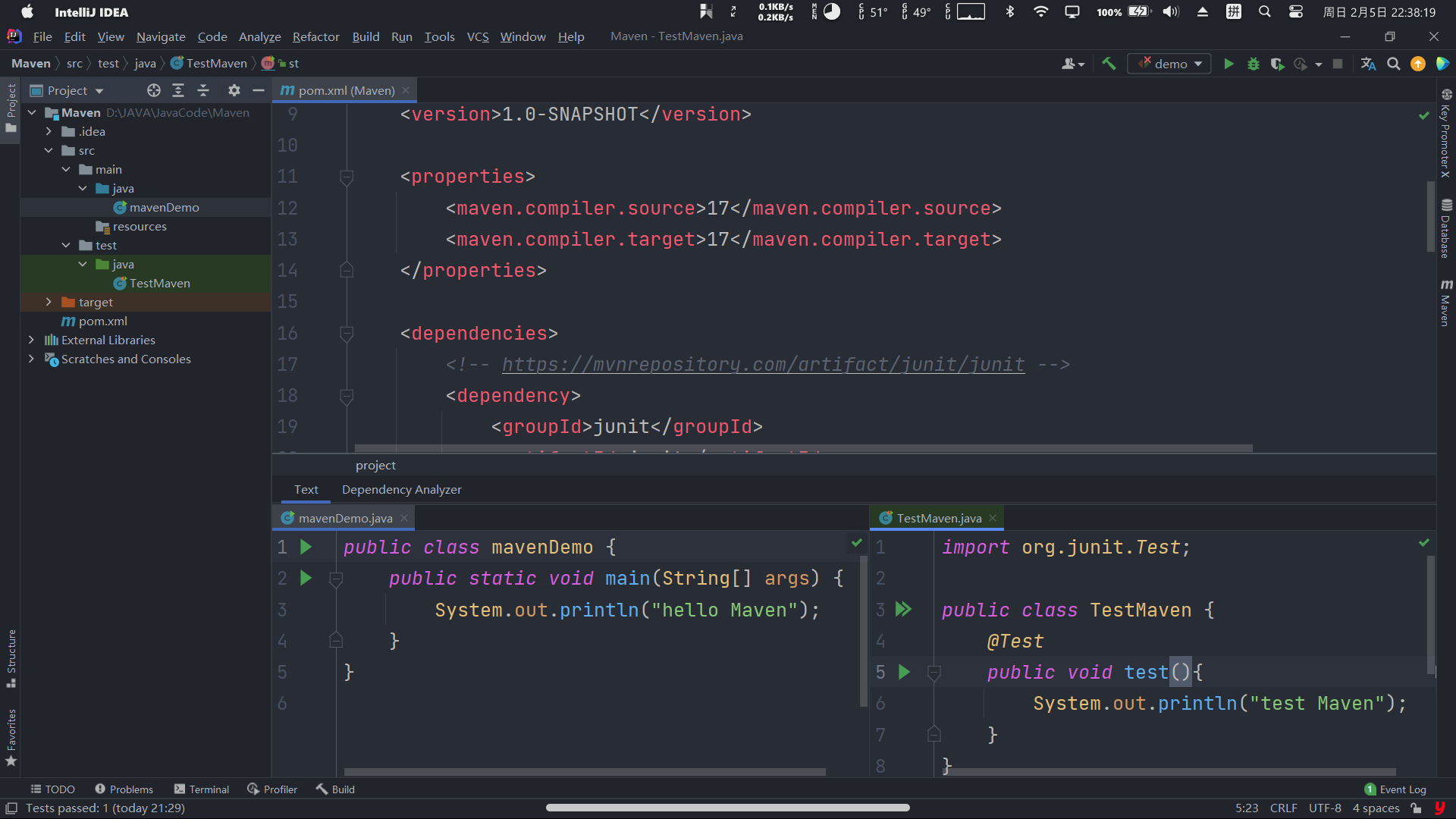Click the Debug bug icon
This screenshot has height=819, width=1456.
(1253, 64)
